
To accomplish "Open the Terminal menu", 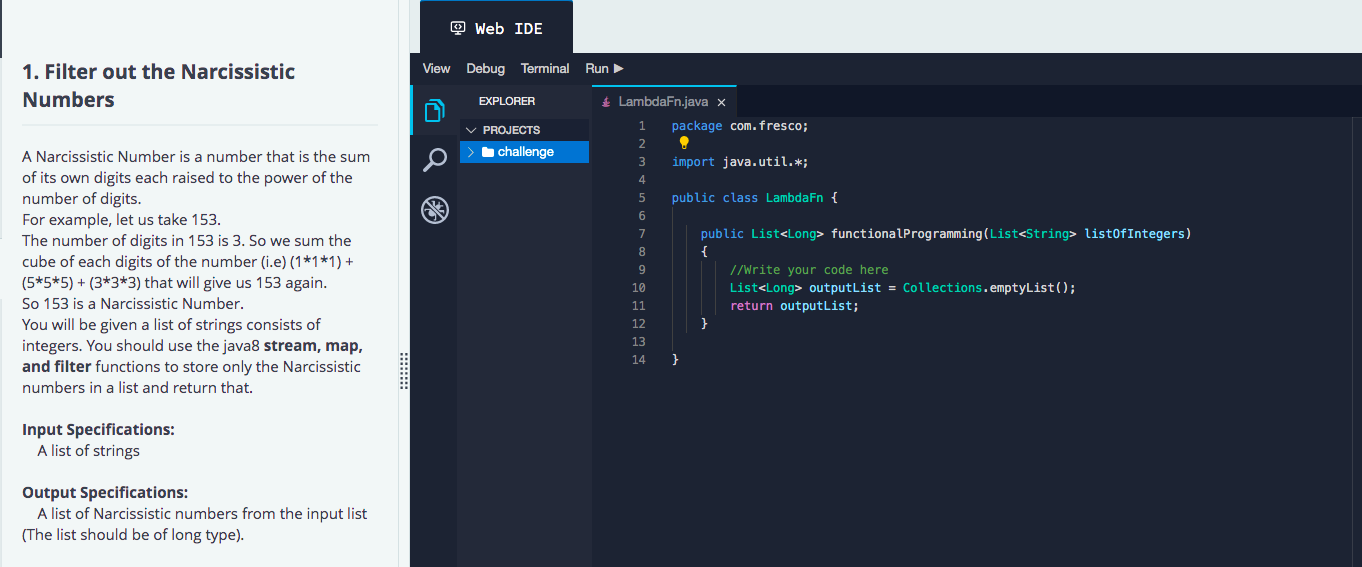I will [545, 69].
